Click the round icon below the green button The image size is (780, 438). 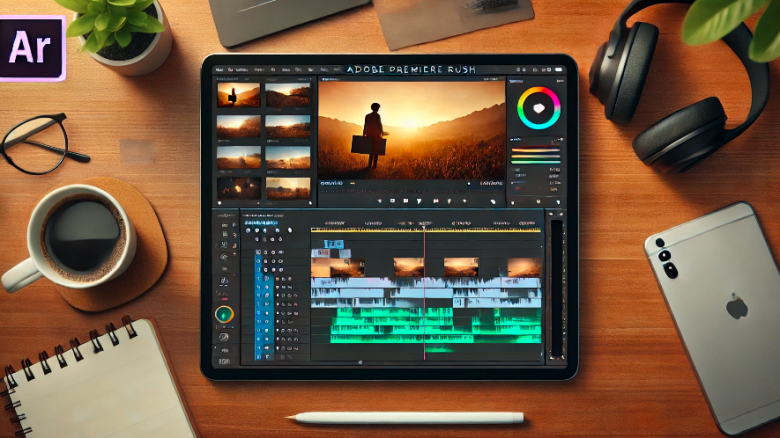pyautogui.click(x=224, y=337)
